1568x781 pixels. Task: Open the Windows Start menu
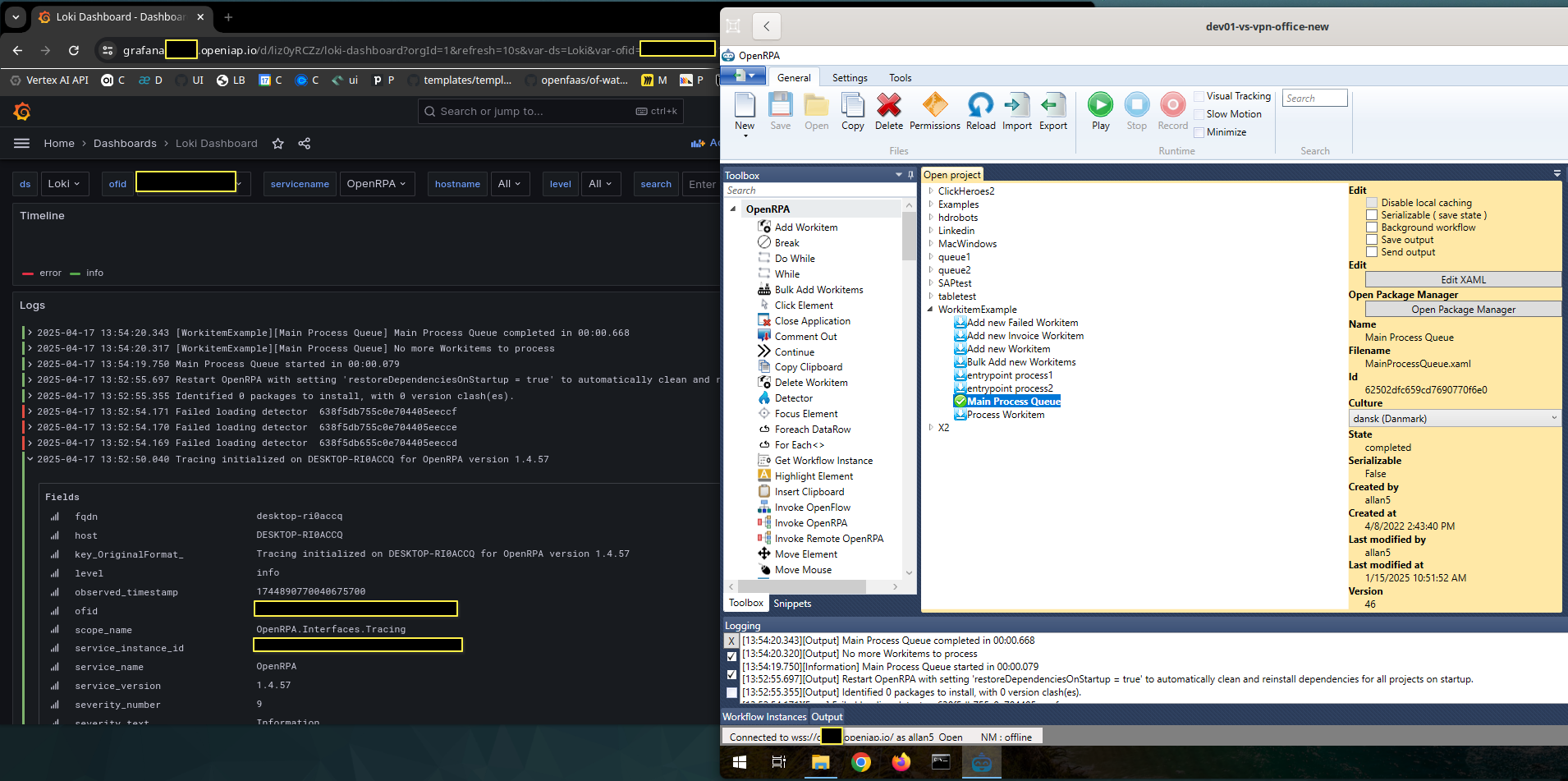(x=739, y=762)
